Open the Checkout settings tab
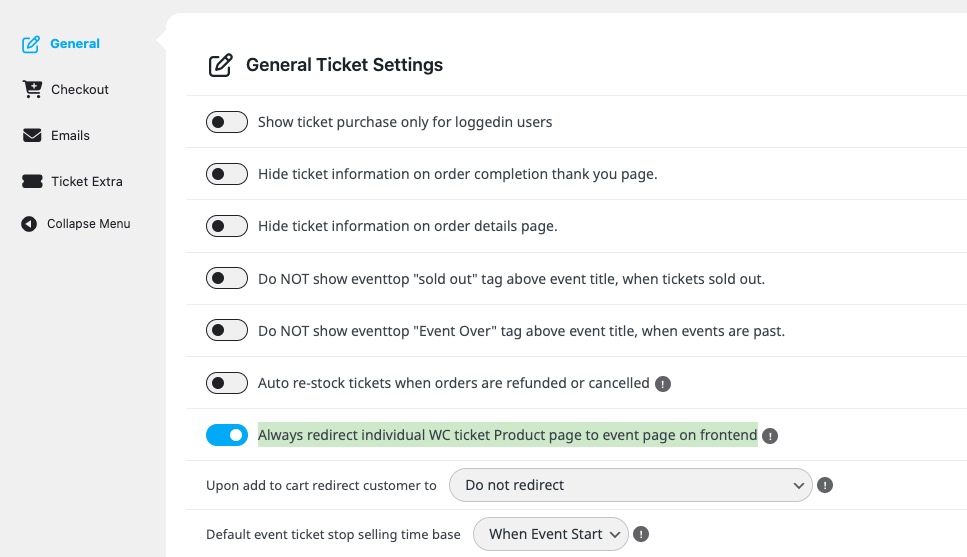This screenshot has height=557, width=967. click(x=80, y=89)
